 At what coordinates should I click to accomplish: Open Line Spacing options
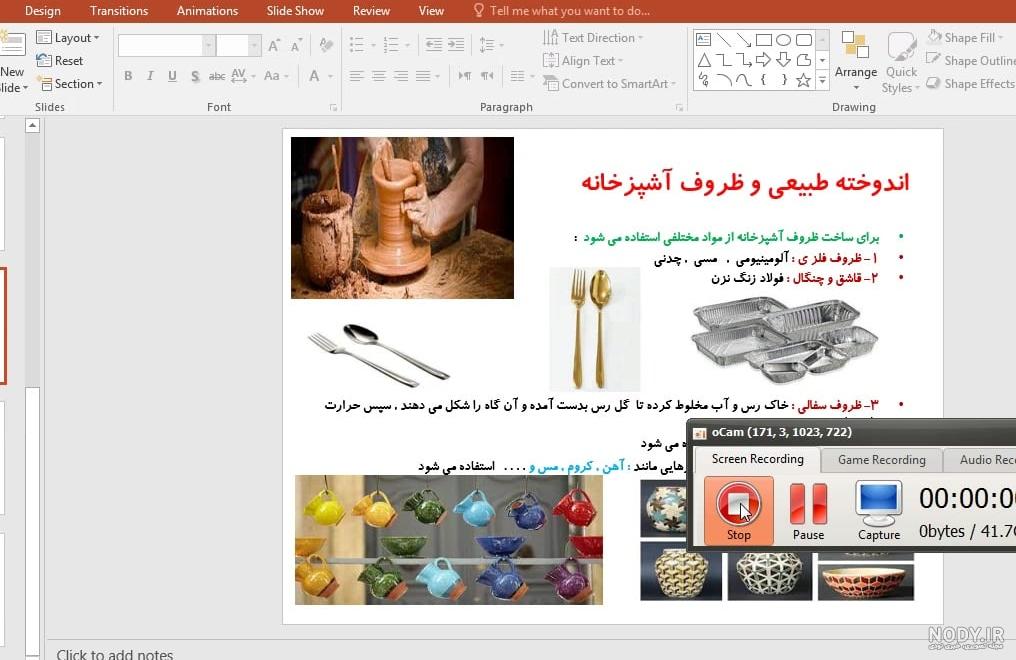click(x=491, y=45)
